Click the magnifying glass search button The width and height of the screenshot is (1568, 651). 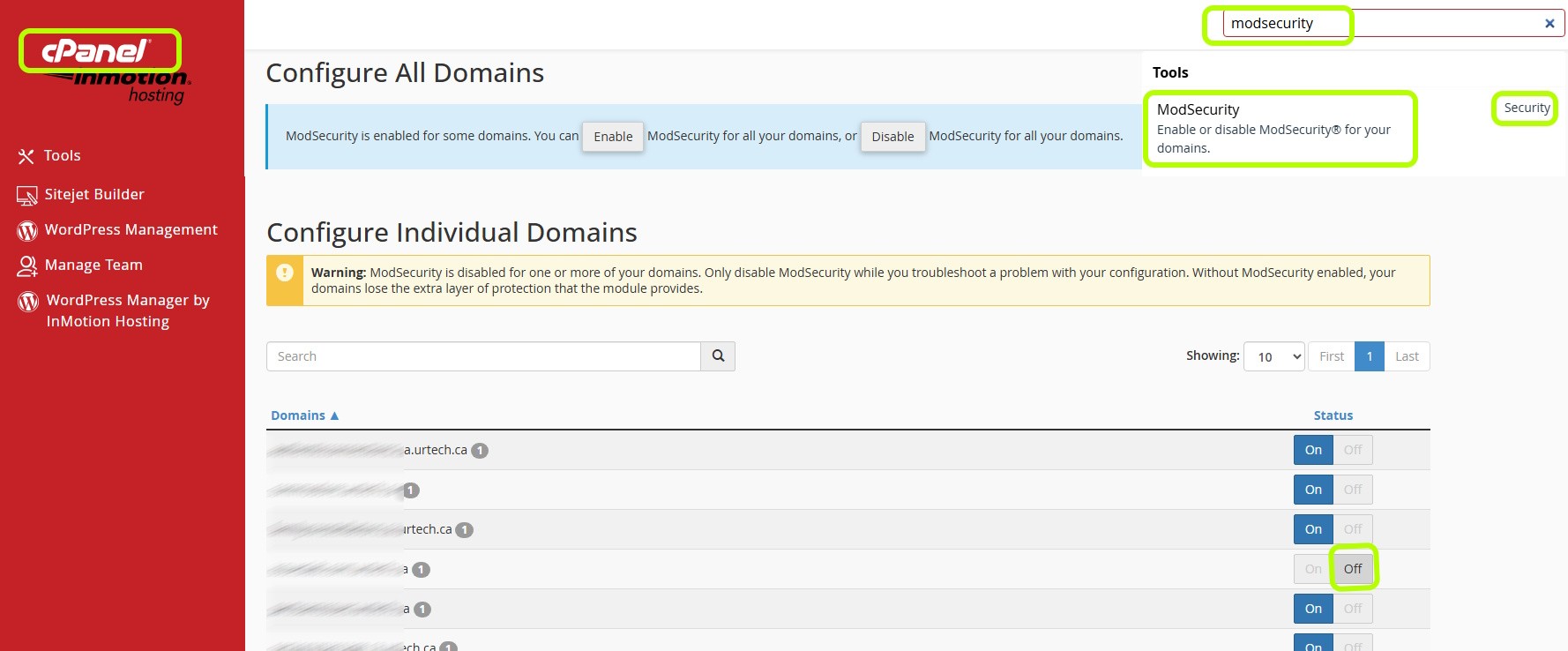(718, 356)
